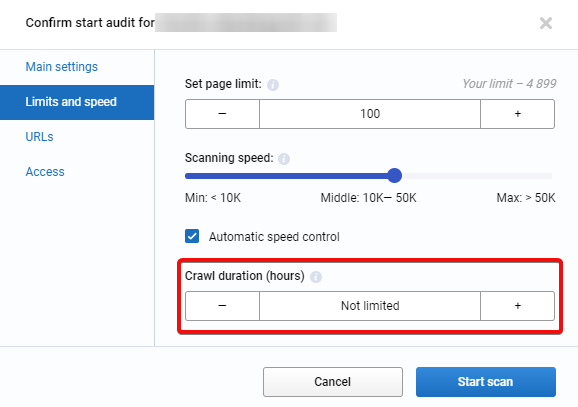Set scanning speed slider to maximum end
This screenshot has width=578, height=407.
click(551, 176)
